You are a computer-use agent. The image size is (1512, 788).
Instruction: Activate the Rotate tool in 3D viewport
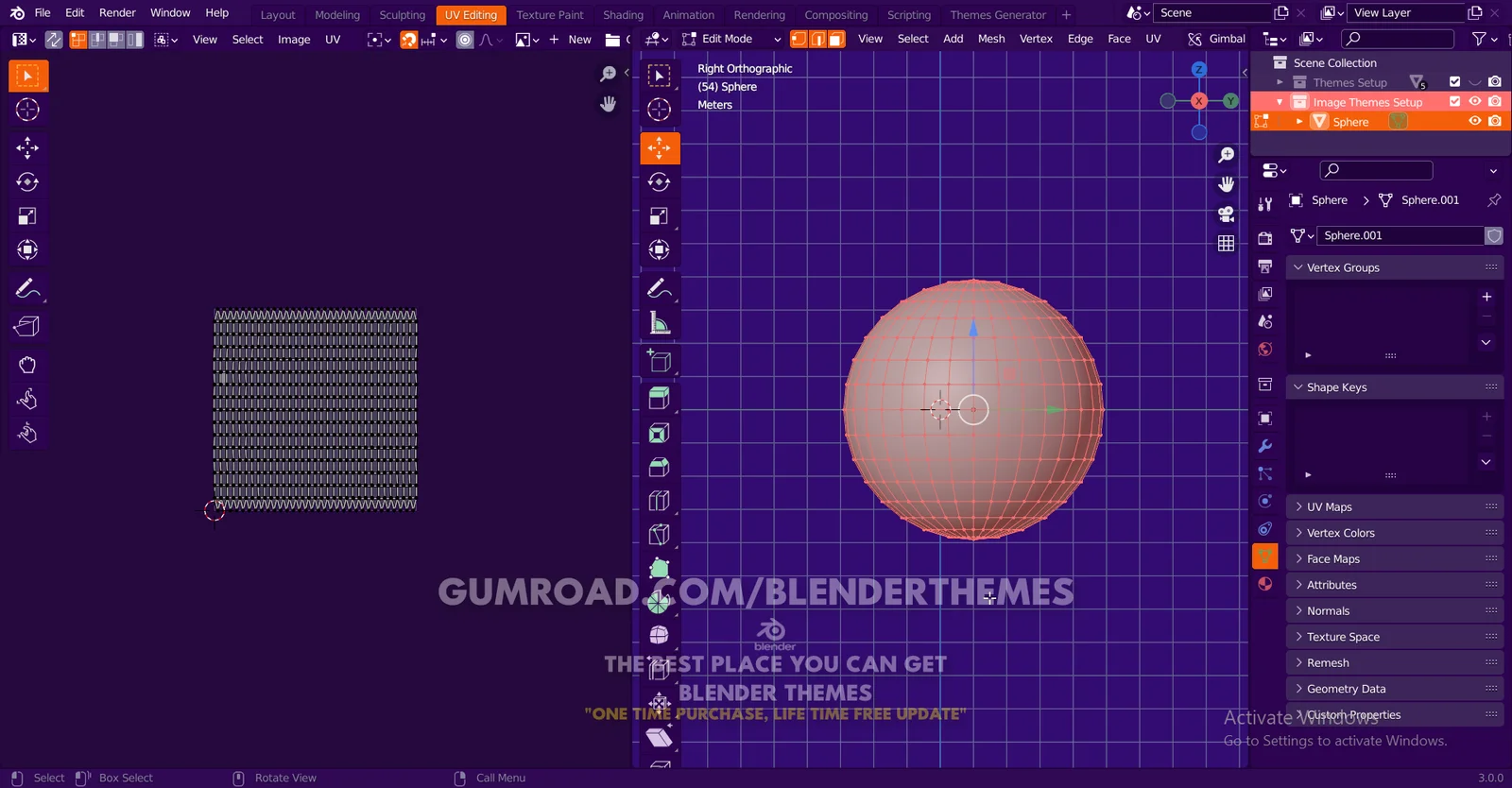[660, 181]
